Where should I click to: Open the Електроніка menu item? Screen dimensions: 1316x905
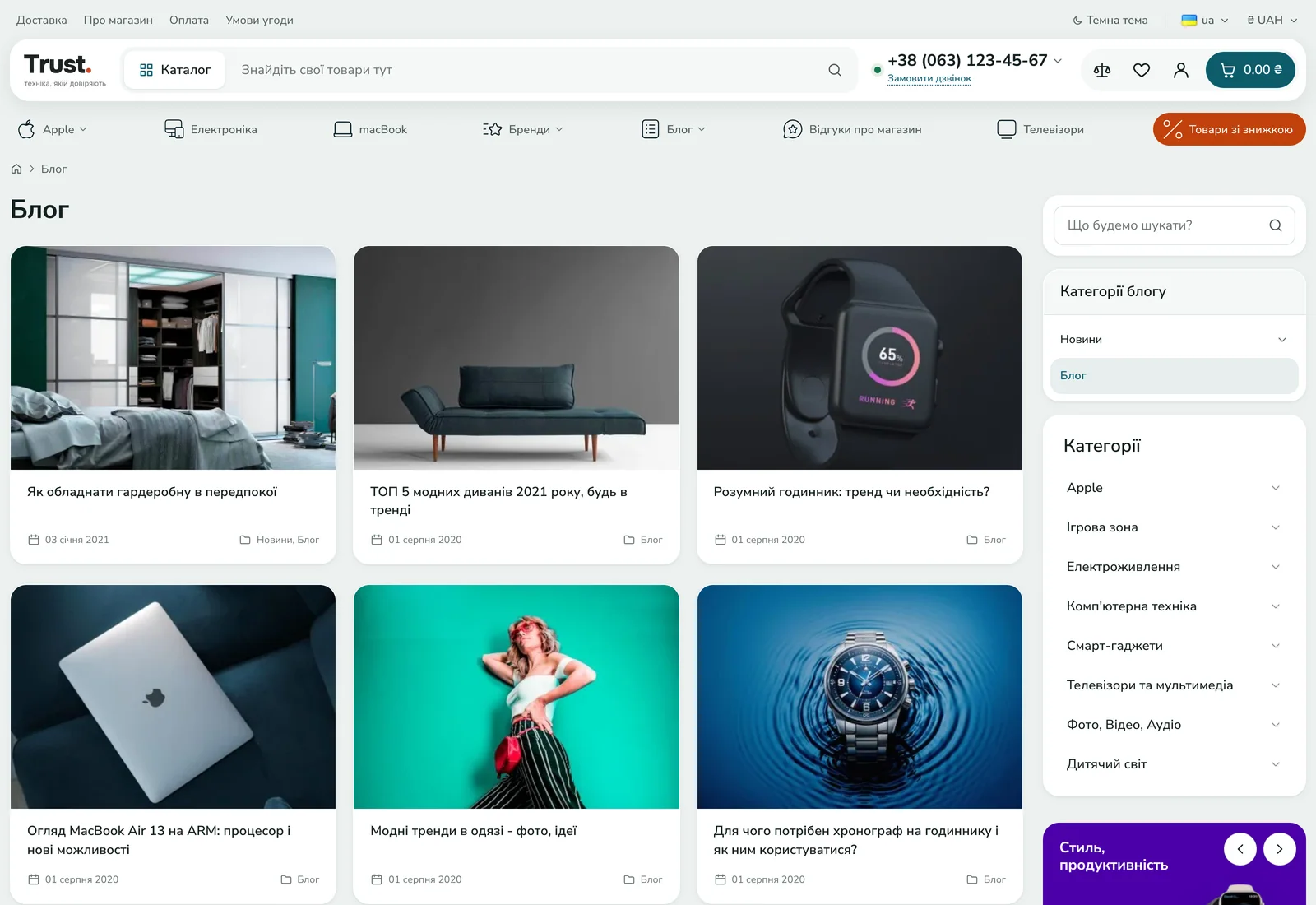[211, 129]
